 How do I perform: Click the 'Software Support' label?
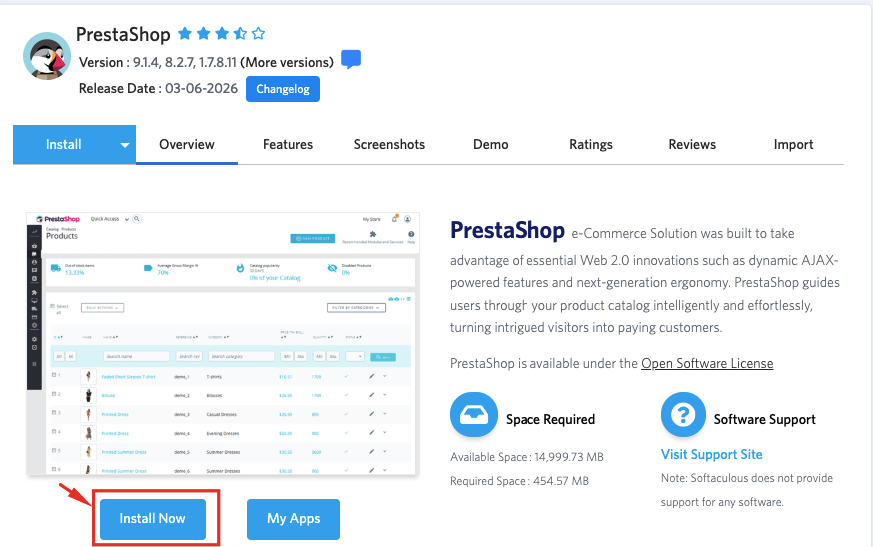pos(765,419)
